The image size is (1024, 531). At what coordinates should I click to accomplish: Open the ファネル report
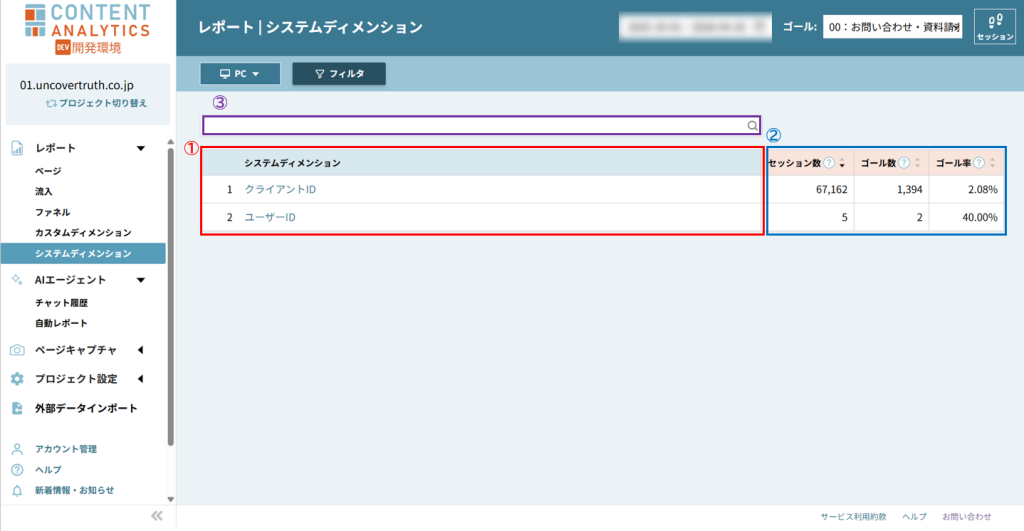[52, 212]
